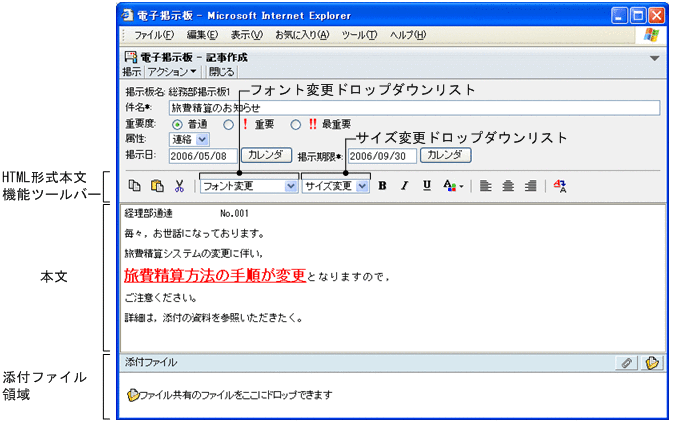The image size is (673, 423).
Task: Click the 掲示日 date field
Action: [x=203, y=156]
